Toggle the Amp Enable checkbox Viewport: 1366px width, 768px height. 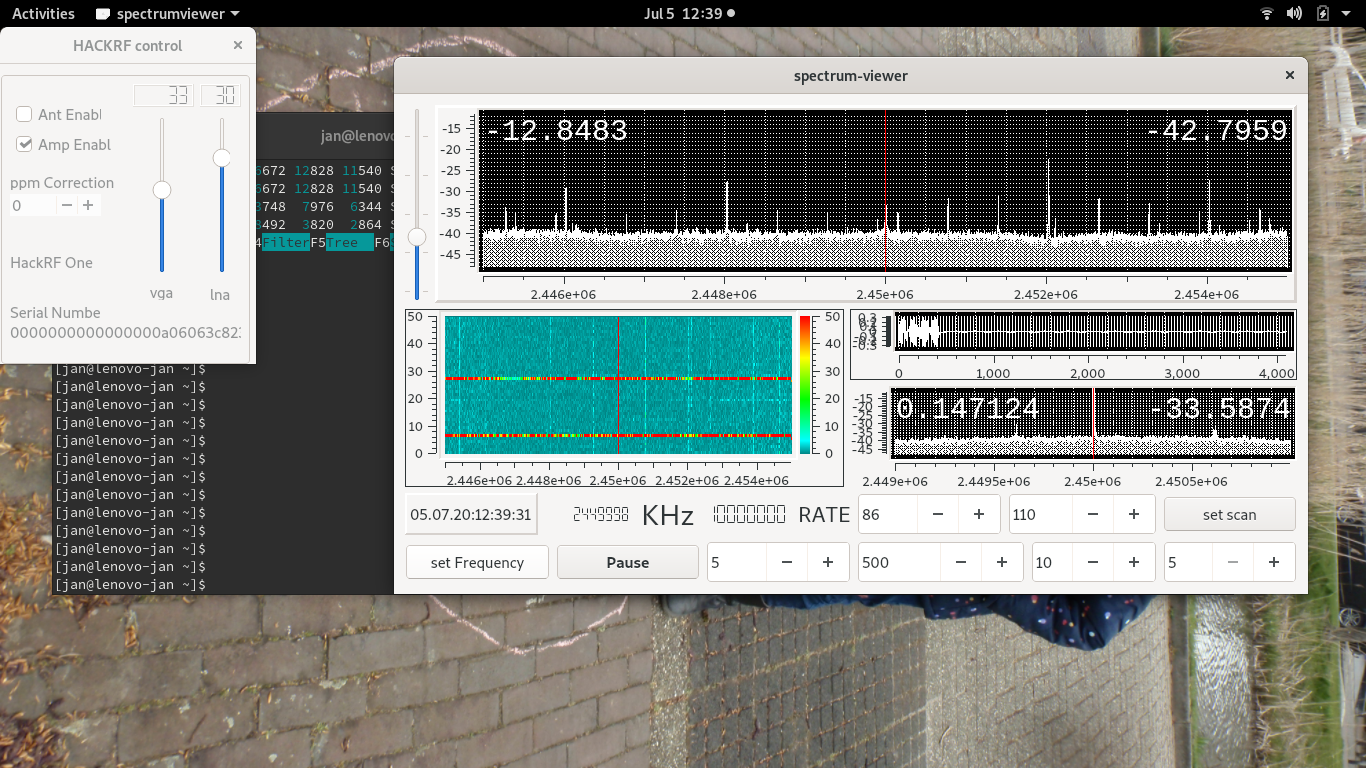(x=24, y=144)
